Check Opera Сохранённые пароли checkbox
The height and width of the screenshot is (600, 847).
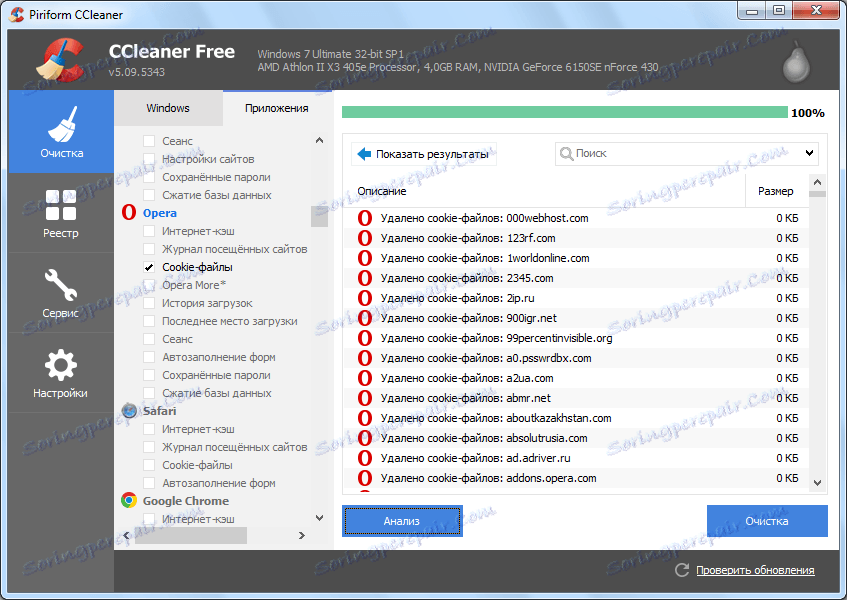coord(149,375)
